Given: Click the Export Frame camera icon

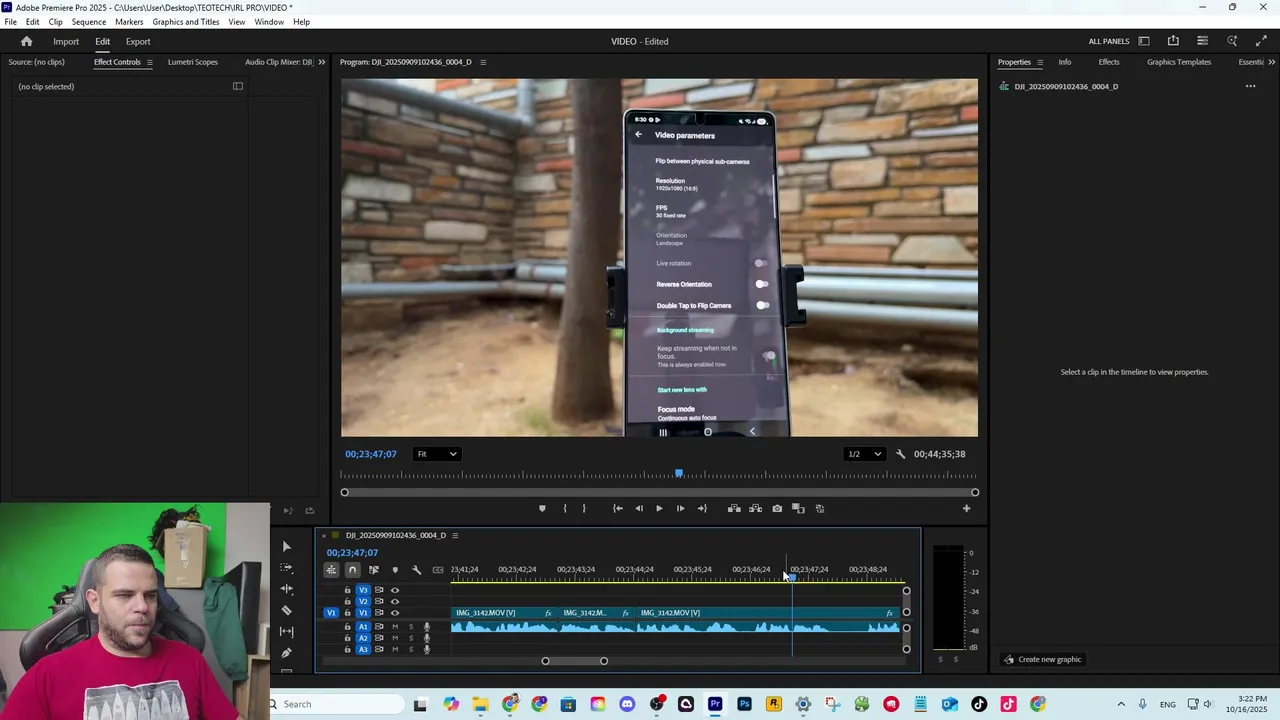Looking at the screenshot, I should pos(777,509).
